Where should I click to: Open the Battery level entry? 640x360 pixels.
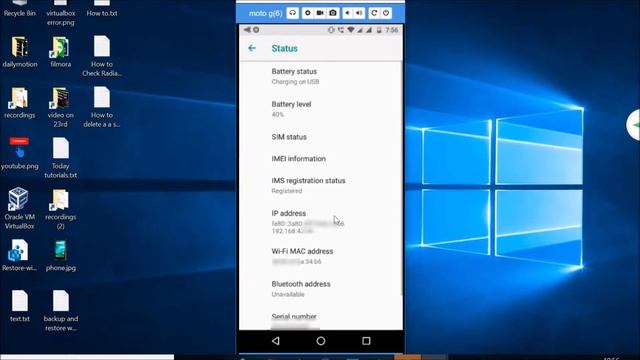click(x=321, y=109)
